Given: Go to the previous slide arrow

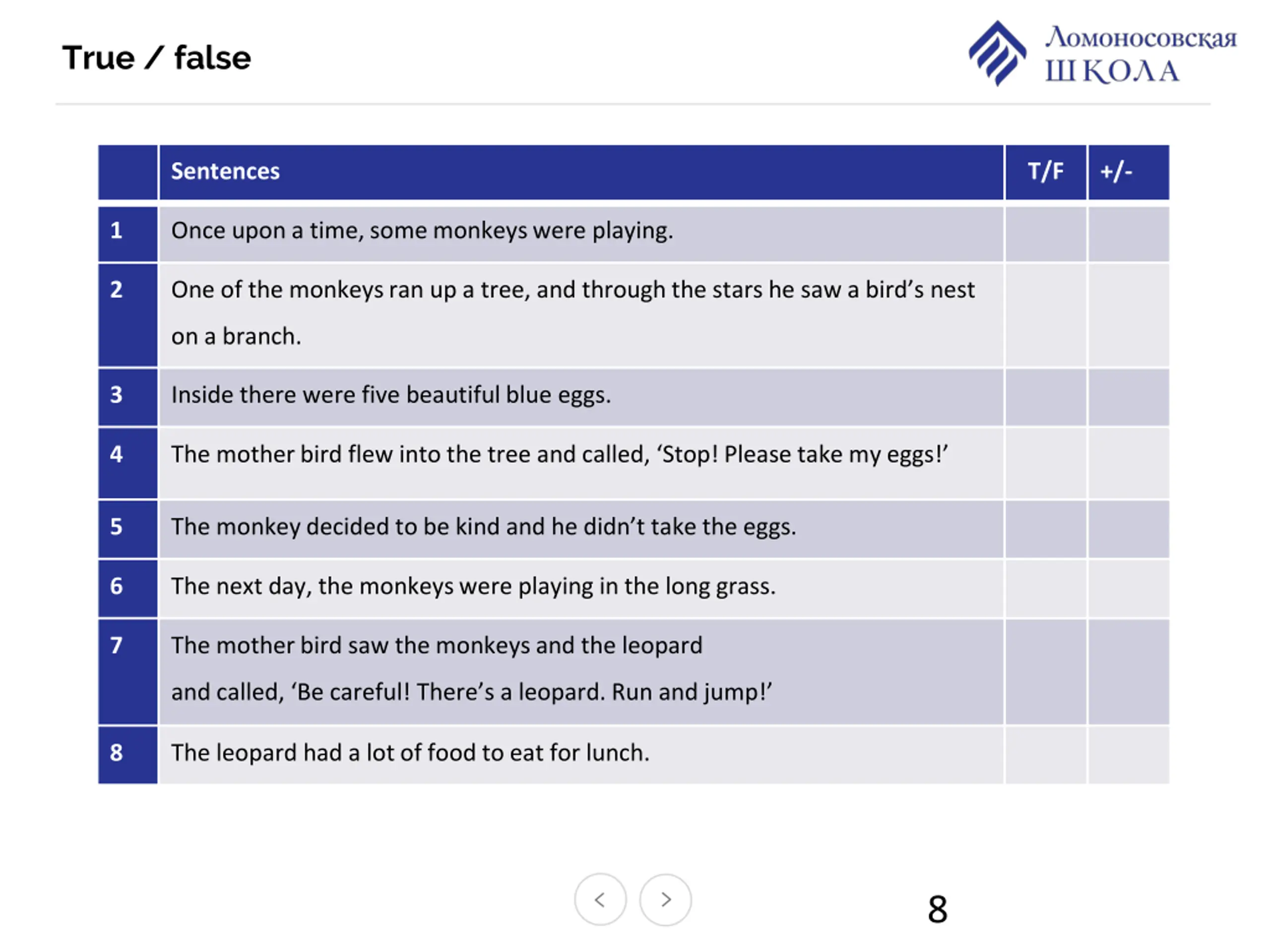Looking at the screenshot, I should [600, 899].
